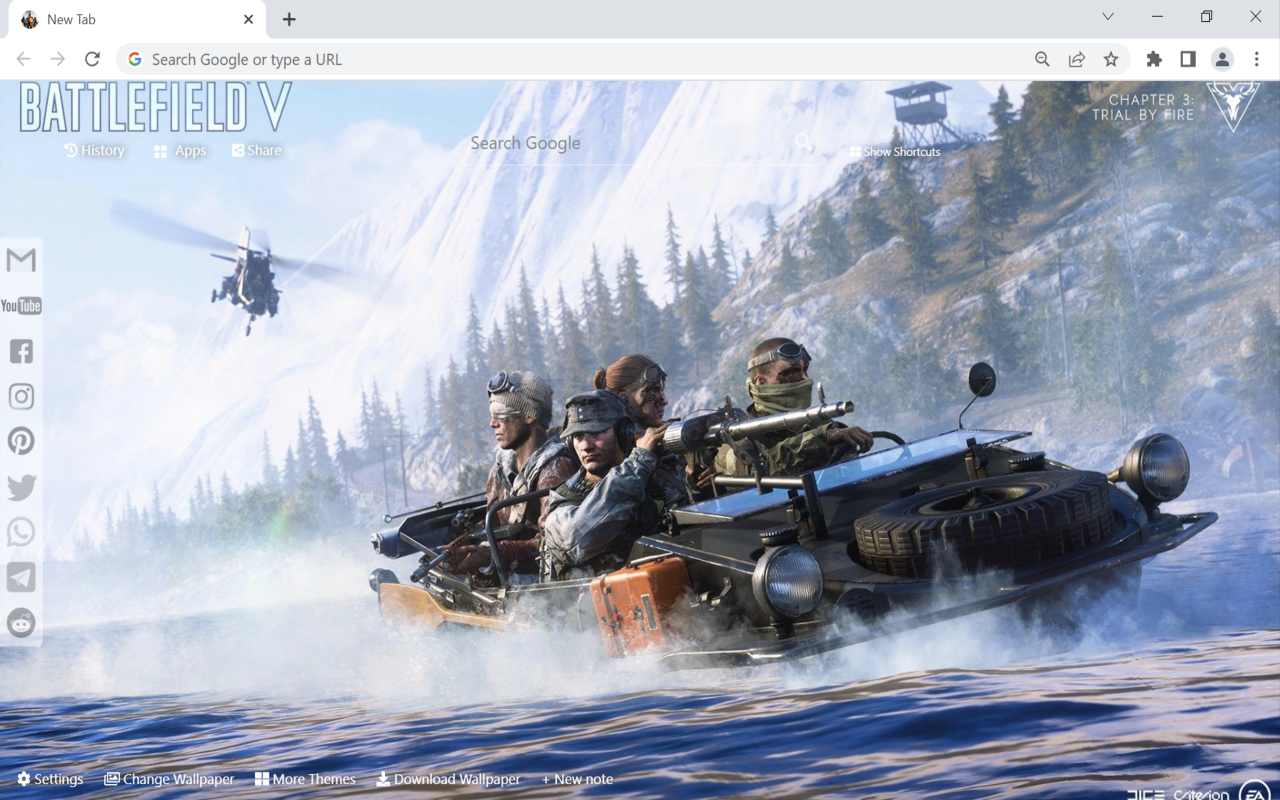Viewport: 1280px width, 800px height.
Task: Click the History link
Action: pos(94,150)
